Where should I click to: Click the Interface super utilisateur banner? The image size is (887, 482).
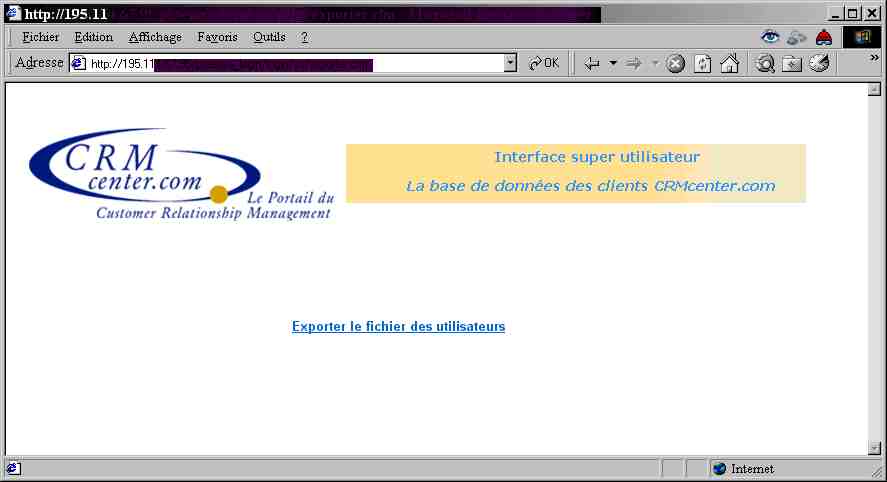(575, 173)
